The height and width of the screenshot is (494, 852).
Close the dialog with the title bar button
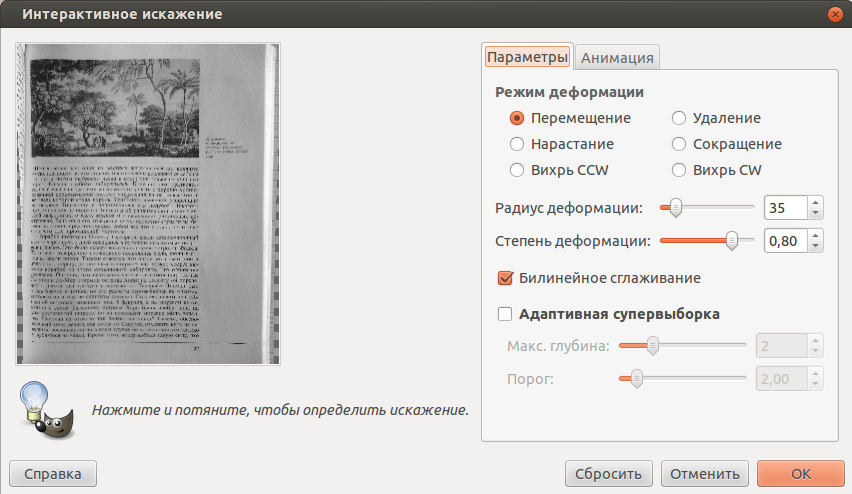coord(833,14)
